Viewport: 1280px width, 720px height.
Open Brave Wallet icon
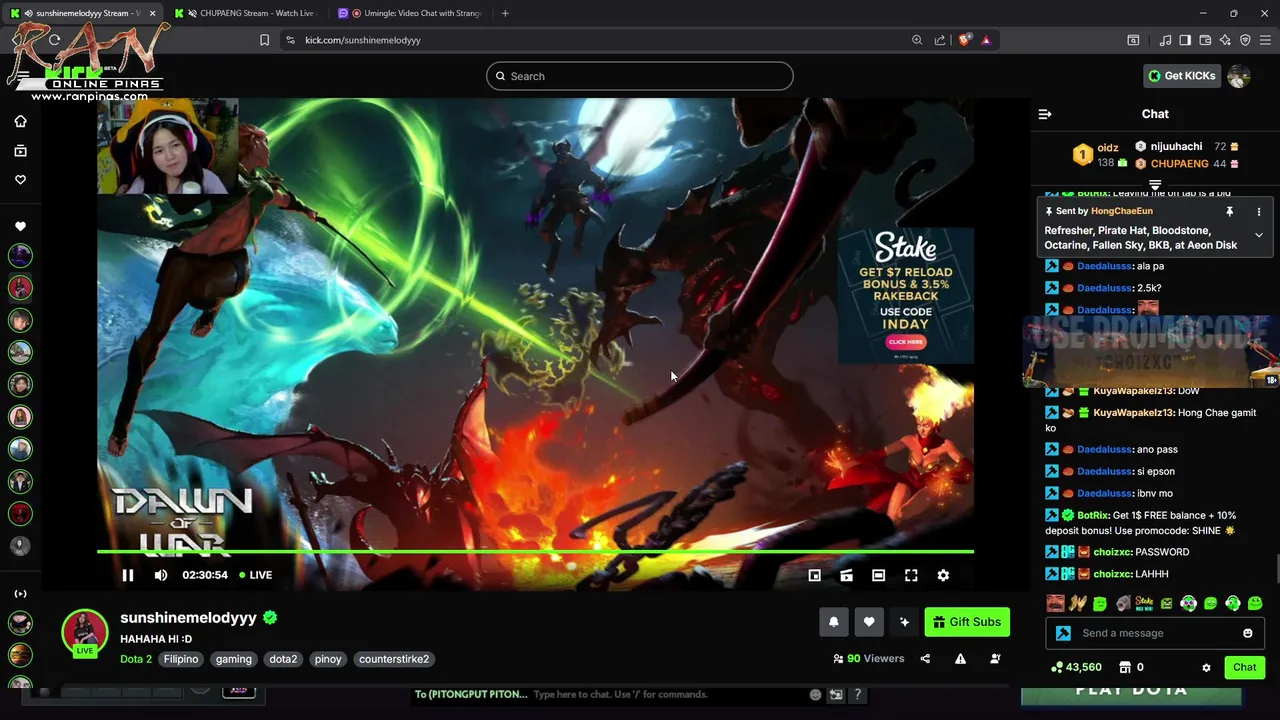pyautogui.click(x=1205, y=40)
